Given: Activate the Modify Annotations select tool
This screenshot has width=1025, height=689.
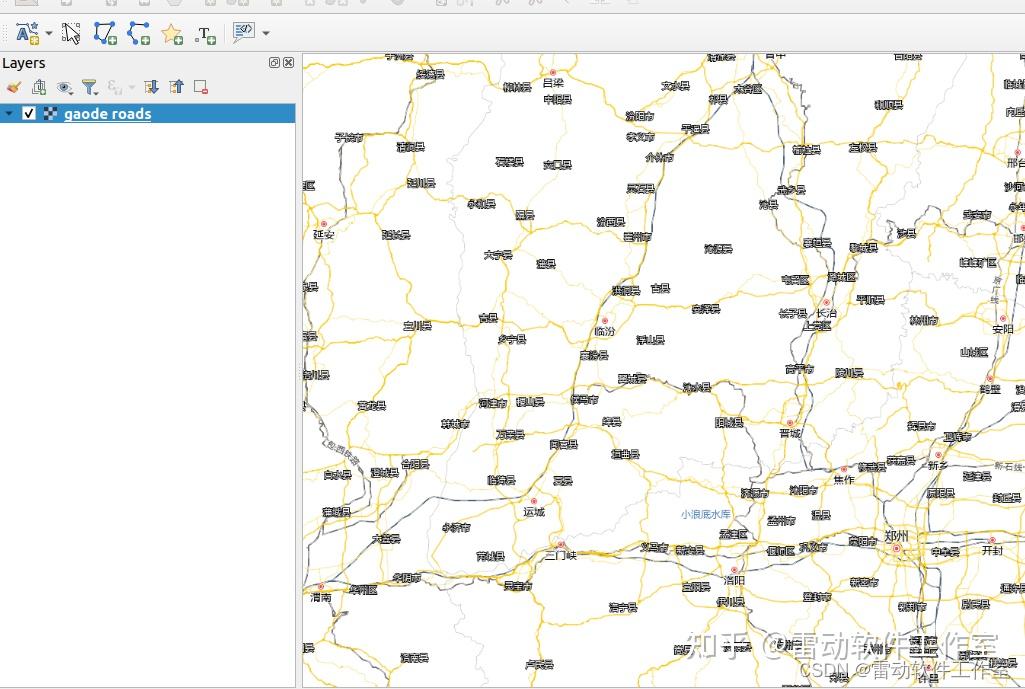Looking at the screenshot, I should [x=71, y=33].
